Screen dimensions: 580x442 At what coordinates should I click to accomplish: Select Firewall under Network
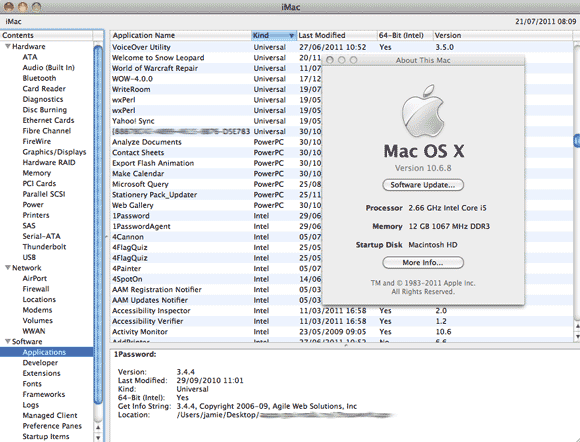(x=36, y=289)
